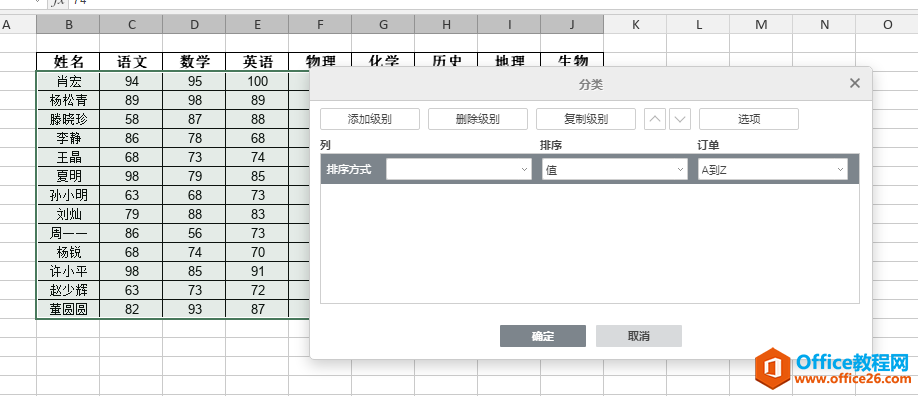Select the cell with name 许小平
The image size is (918, 396).
coord(68,271)
